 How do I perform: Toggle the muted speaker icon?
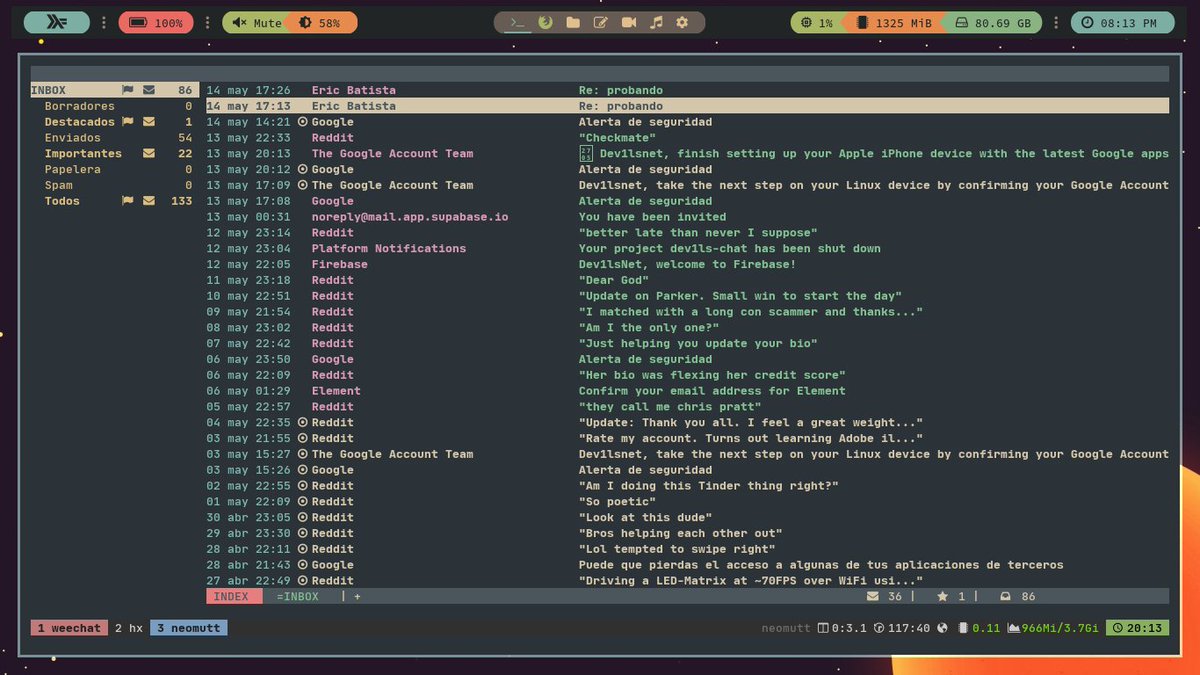point(238,22)
